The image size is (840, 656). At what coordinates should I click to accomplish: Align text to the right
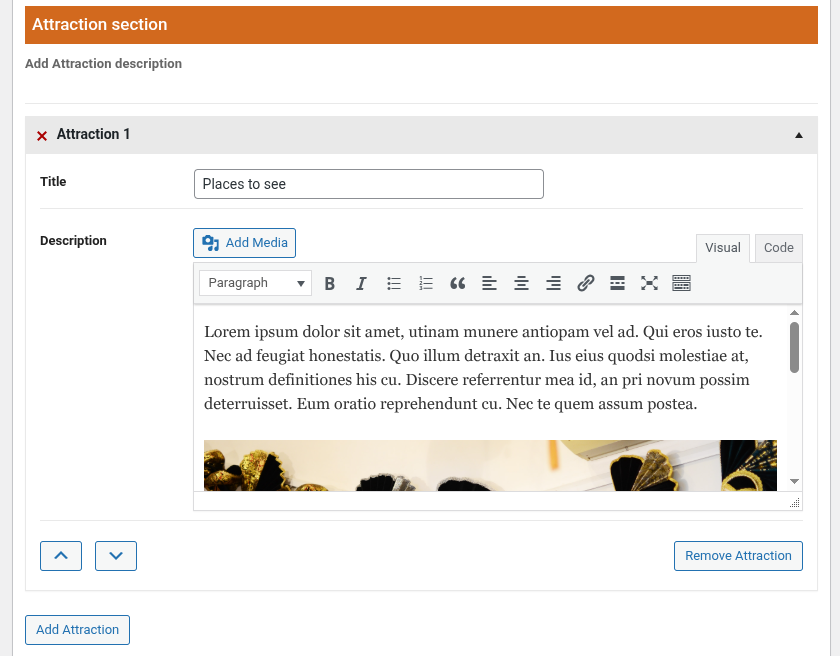tap(553, 284)
